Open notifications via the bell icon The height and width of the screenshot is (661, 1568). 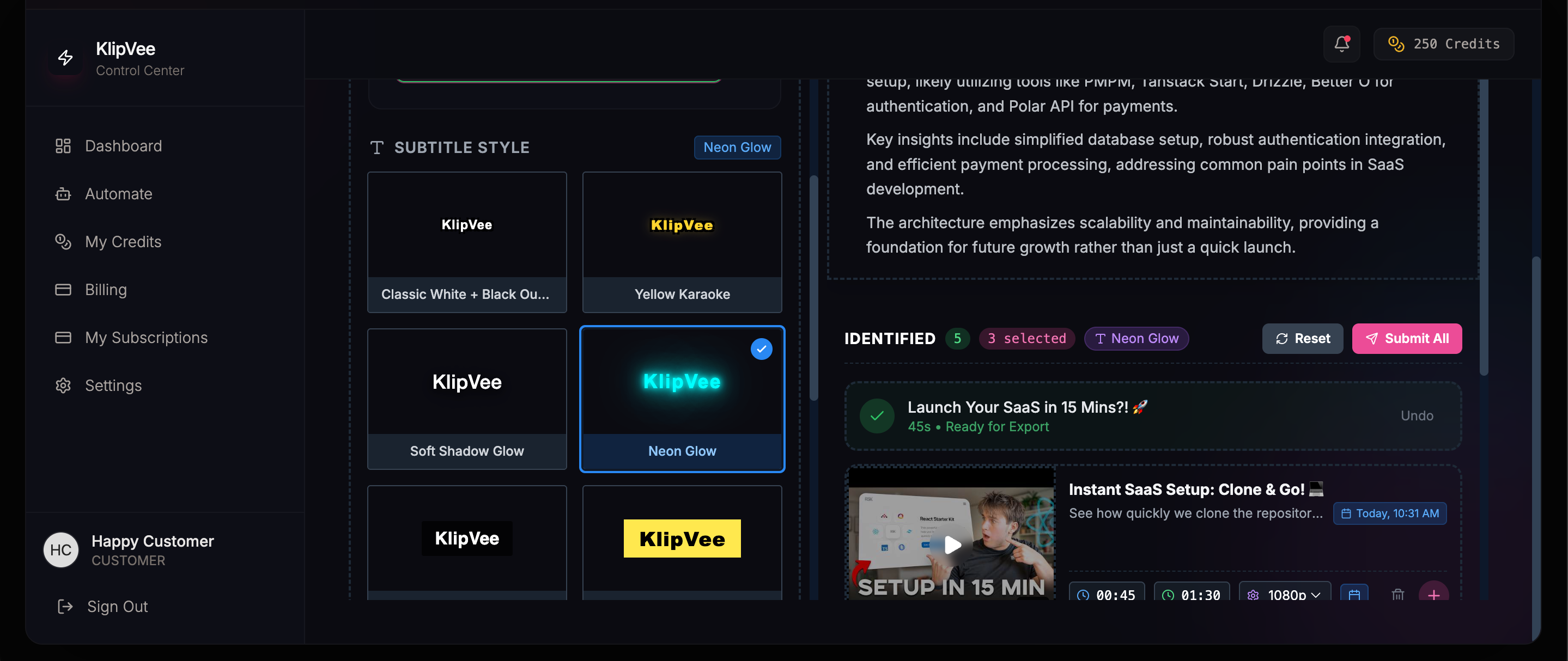point(1341,44)
